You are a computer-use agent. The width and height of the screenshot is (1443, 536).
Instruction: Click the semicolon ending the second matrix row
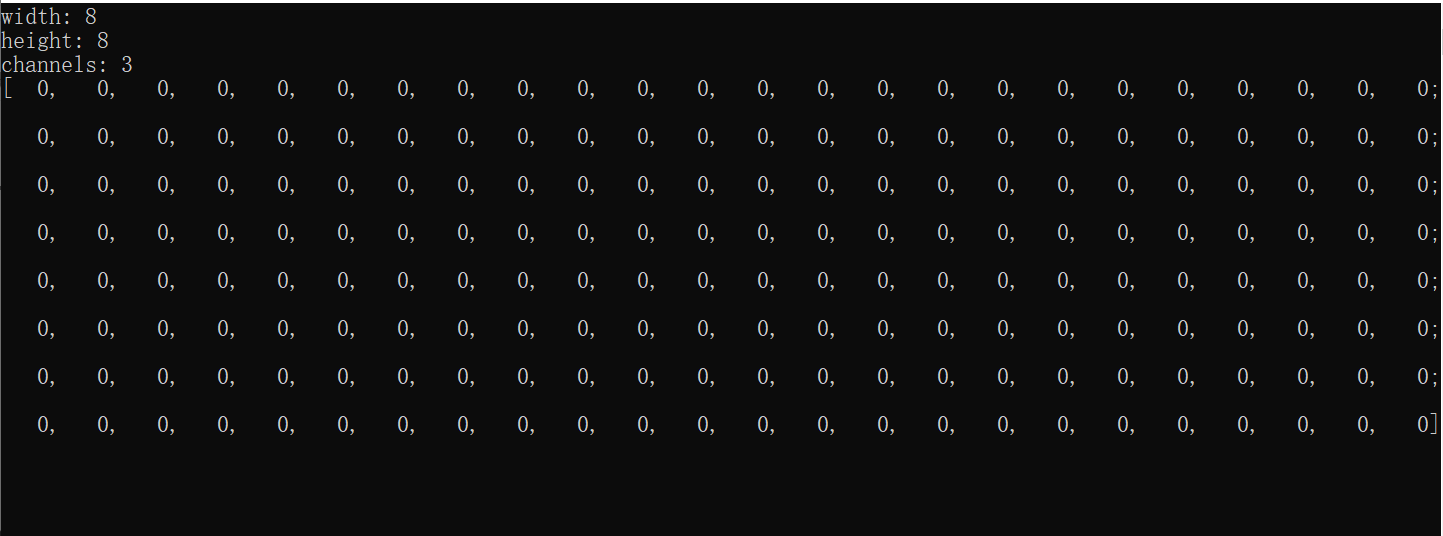point(1434,139)
